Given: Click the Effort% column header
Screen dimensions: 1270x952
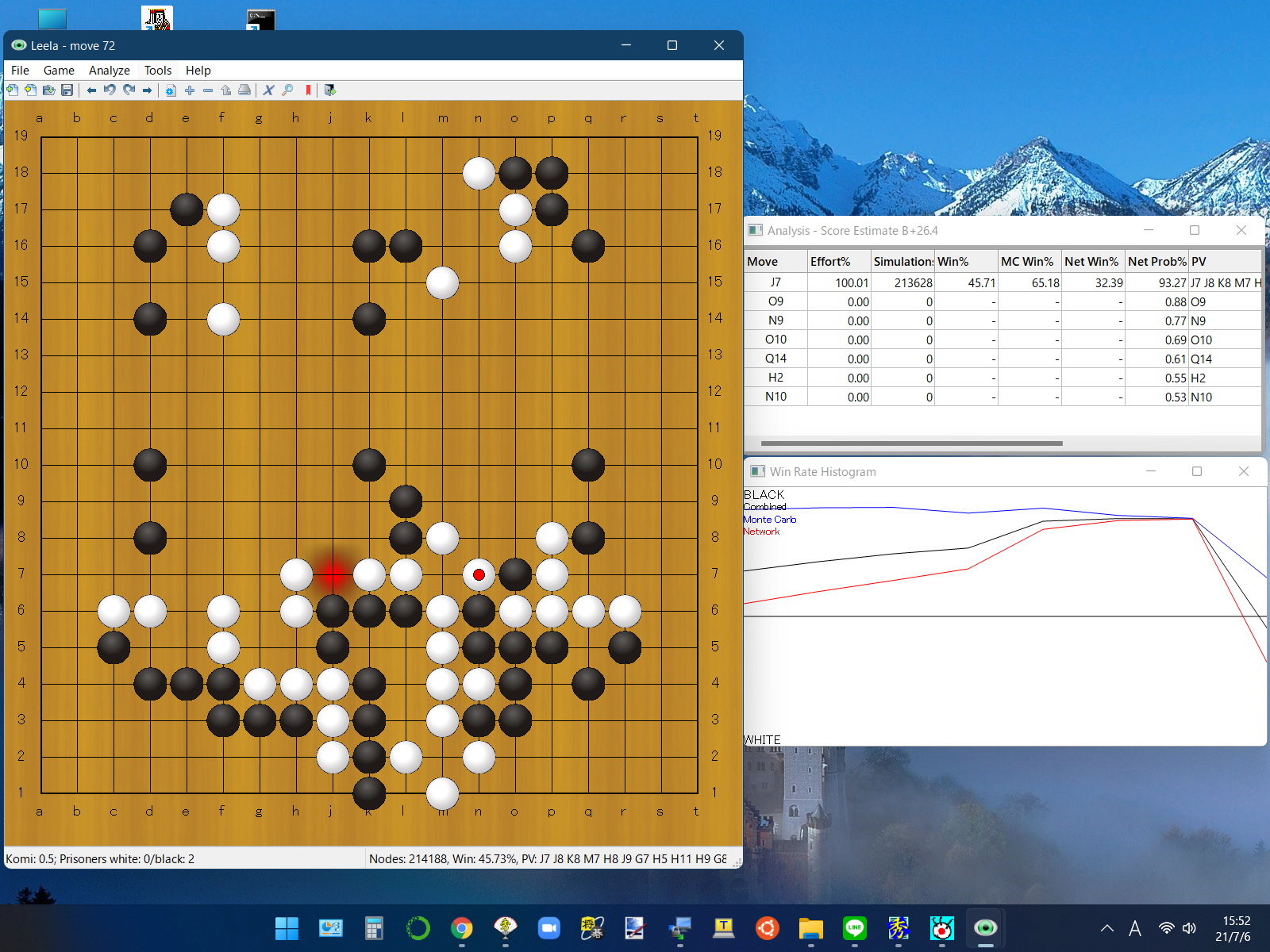Looking at the screenshot, I should click(x=838, y=262).
